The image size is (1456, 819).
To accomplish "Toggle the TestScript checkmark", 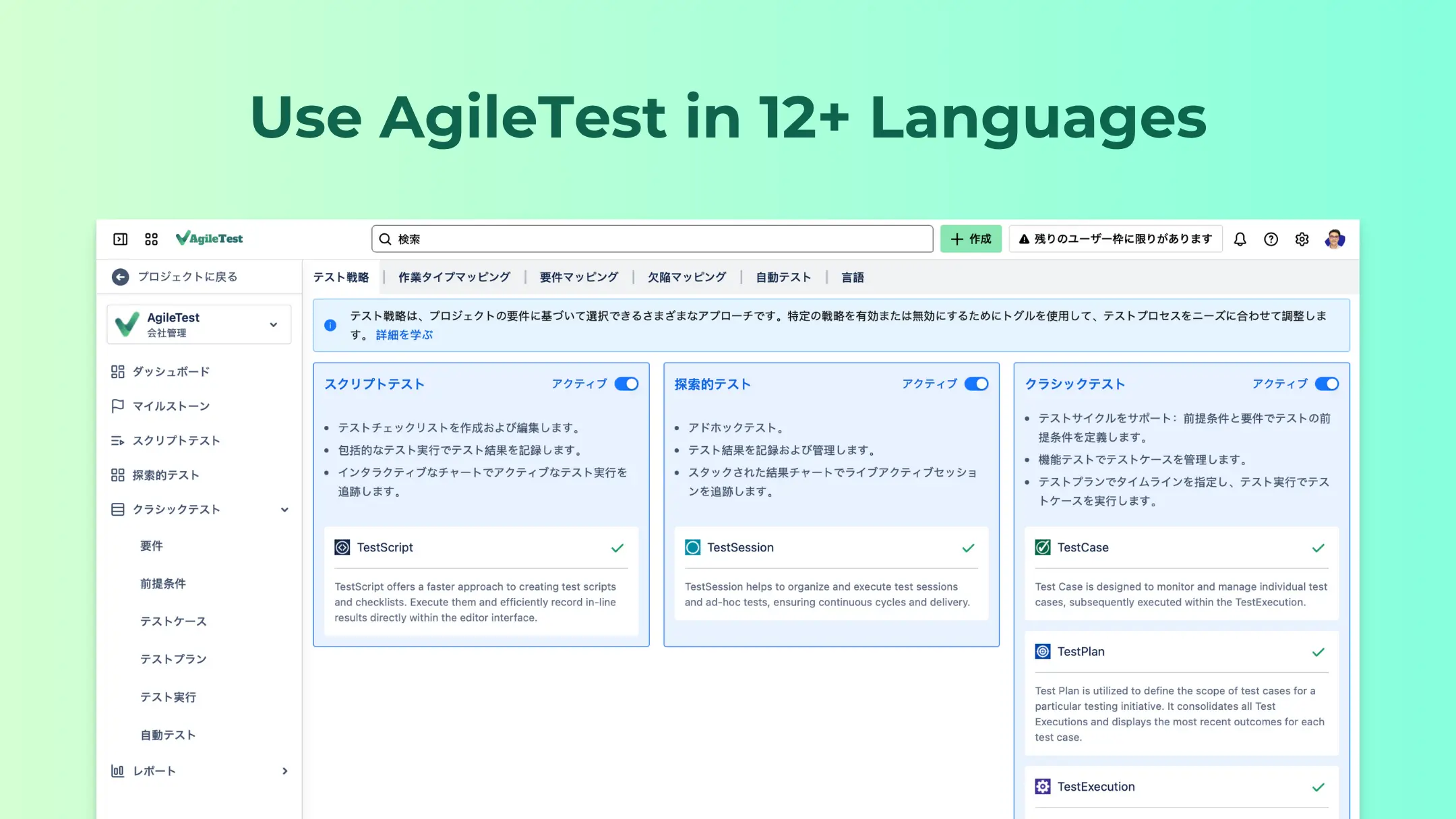I will tap(617, 548).
